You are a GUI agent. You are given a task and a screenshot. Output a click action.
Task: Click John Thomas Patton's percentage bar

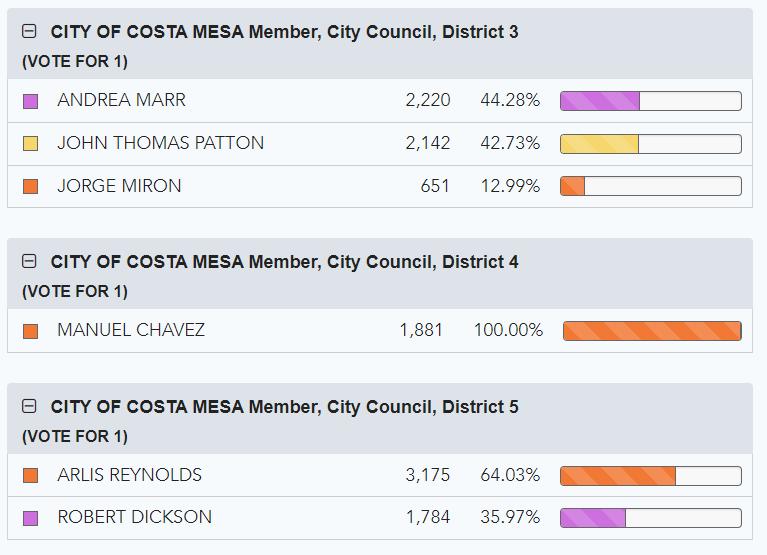(x=650, y=144)
